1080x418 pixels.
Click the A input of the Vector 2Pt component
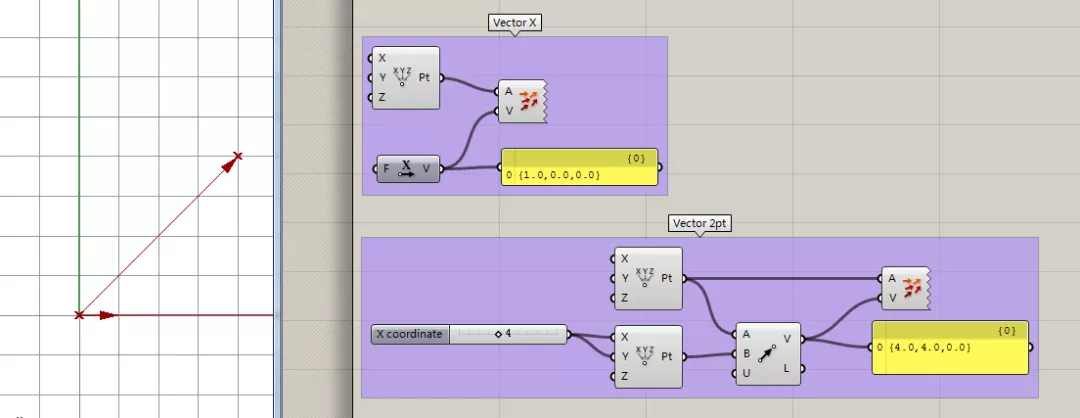coord(747,335)
